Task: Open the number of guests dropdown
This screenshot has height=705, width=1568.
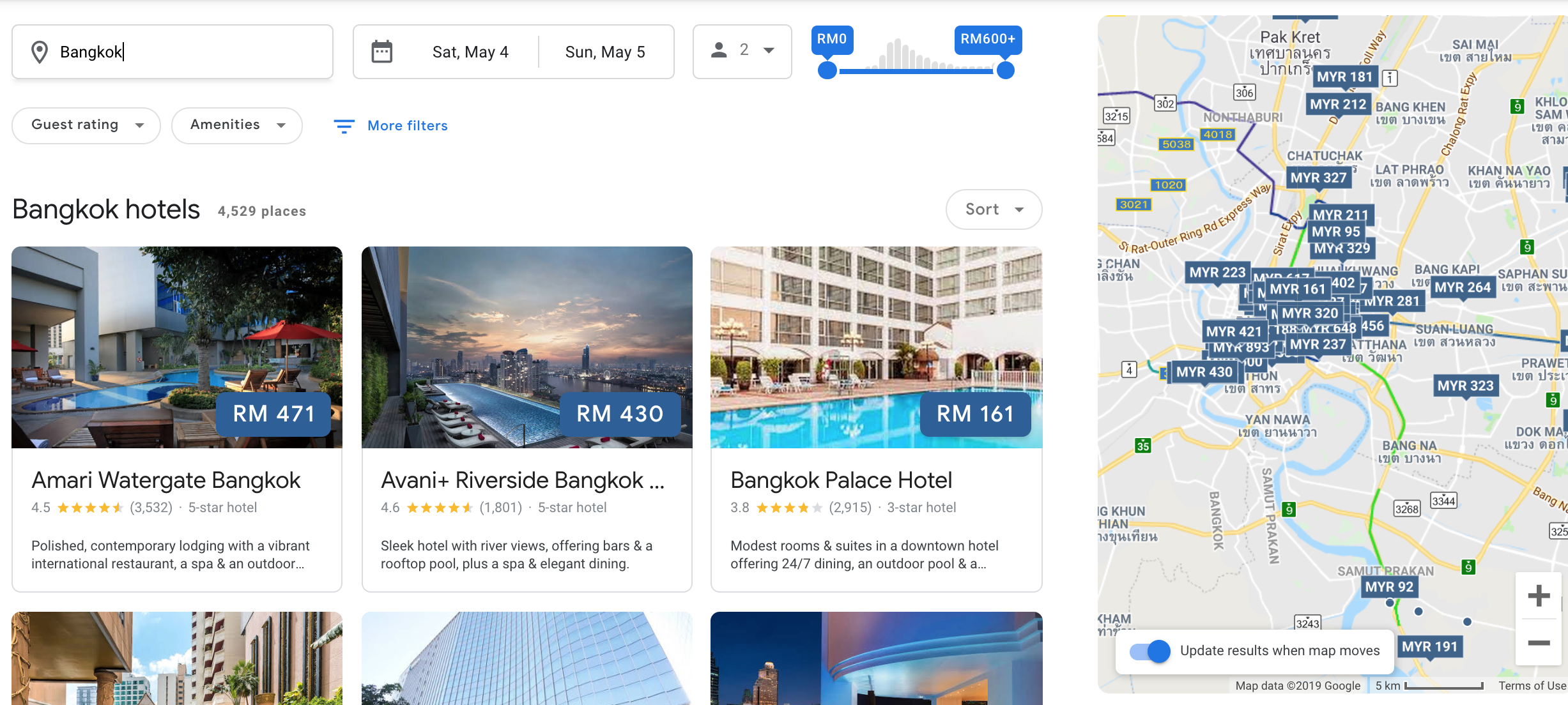Action: [742, 52]
